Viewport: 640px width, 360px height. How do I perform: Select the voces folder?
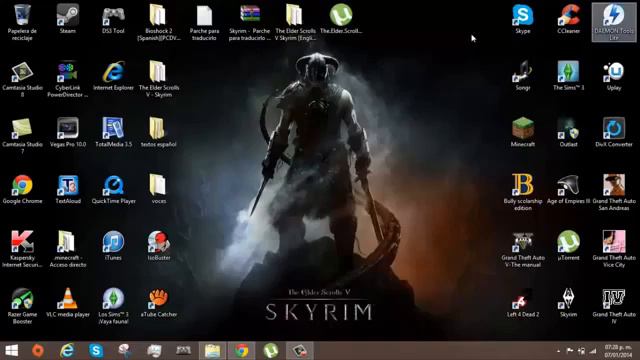click(159, 189)
